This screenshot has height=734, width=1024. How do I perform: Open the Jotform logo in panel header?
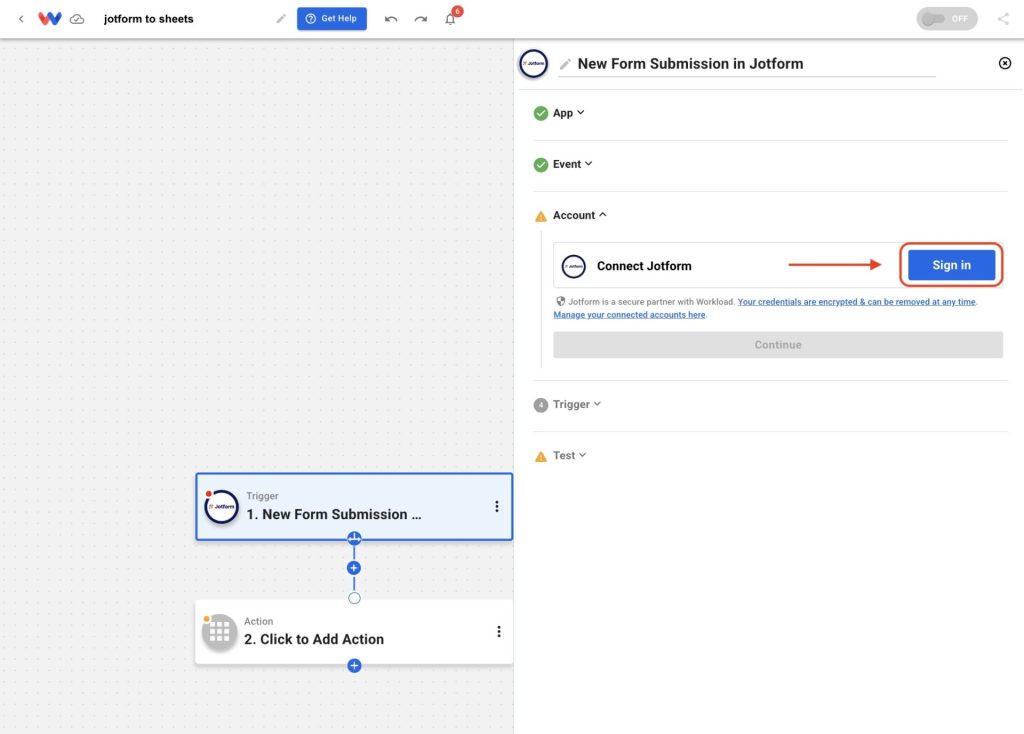point(534,63)
